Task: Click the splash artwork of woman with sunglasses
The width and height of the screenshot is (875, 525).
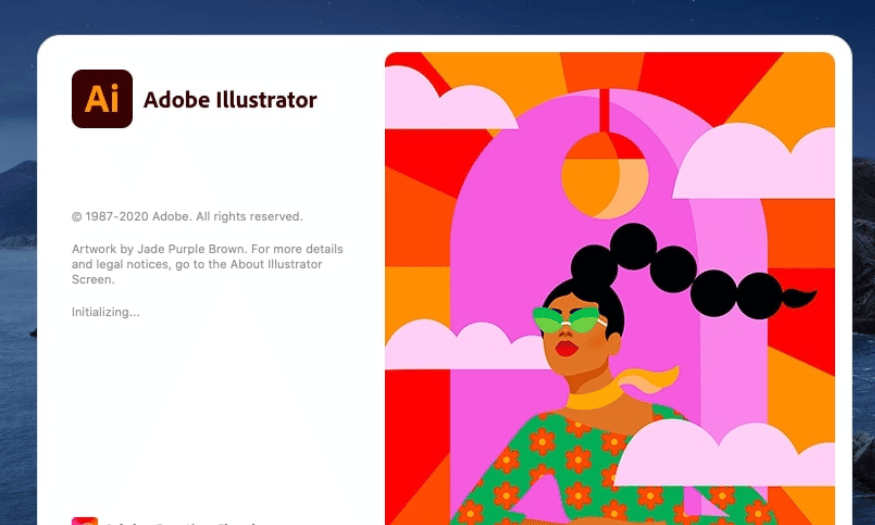Action: [x=610, y=288]
